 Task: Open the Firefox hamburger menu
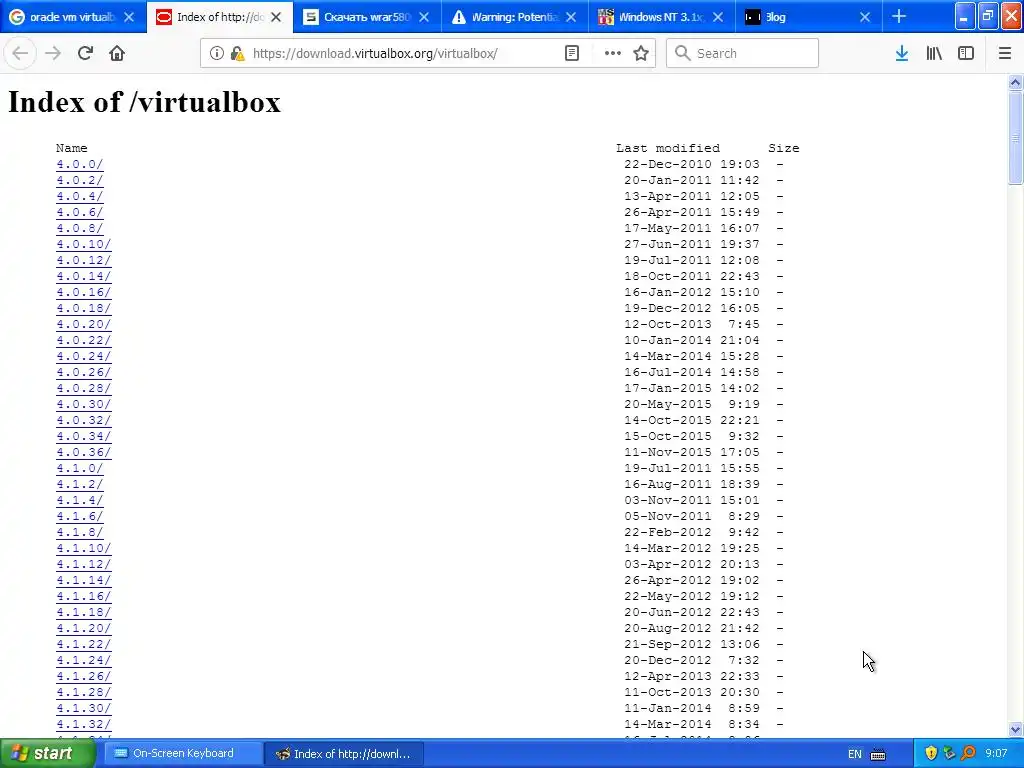1005,53
